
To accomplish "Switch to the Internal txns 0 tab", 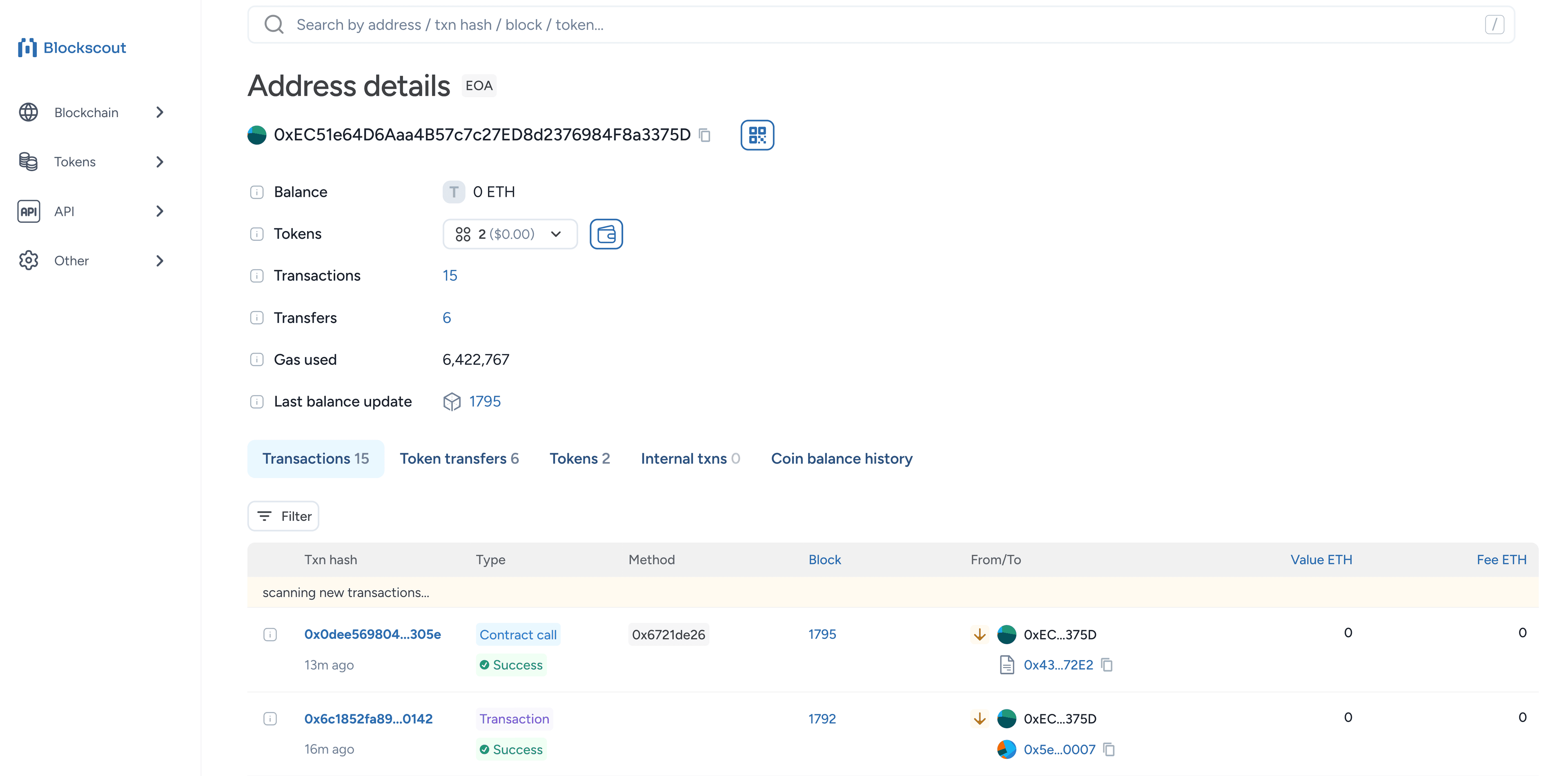I will pyautogui.click(x=690, y=458).
